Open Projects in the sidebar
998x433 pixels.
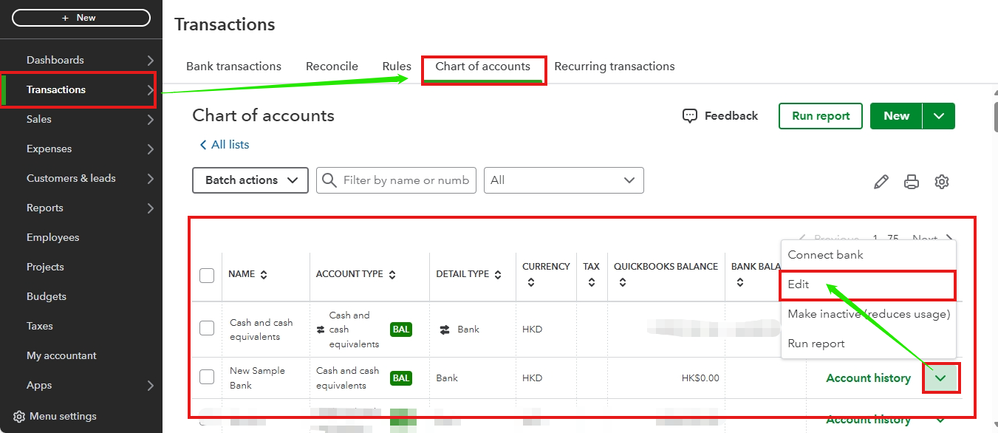tap(45, 267)
